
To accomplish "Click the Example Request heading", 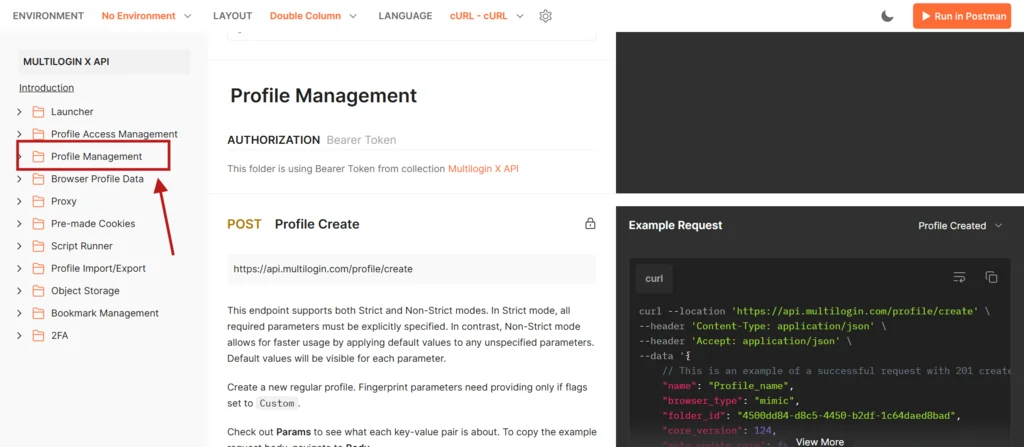I will 675,225.
